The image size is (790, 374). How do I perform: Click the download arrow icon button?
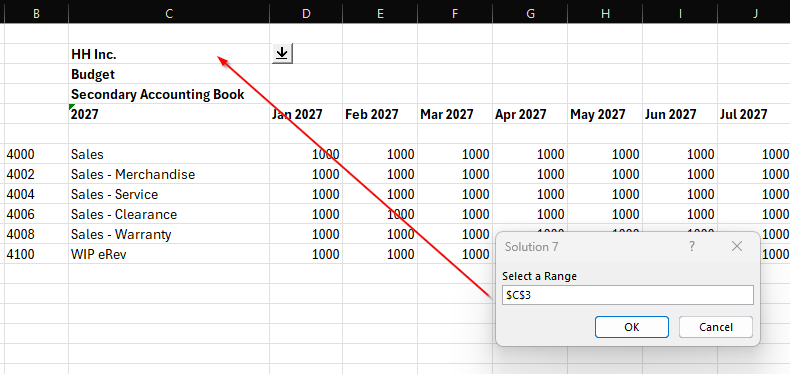(x=282, y=53)
